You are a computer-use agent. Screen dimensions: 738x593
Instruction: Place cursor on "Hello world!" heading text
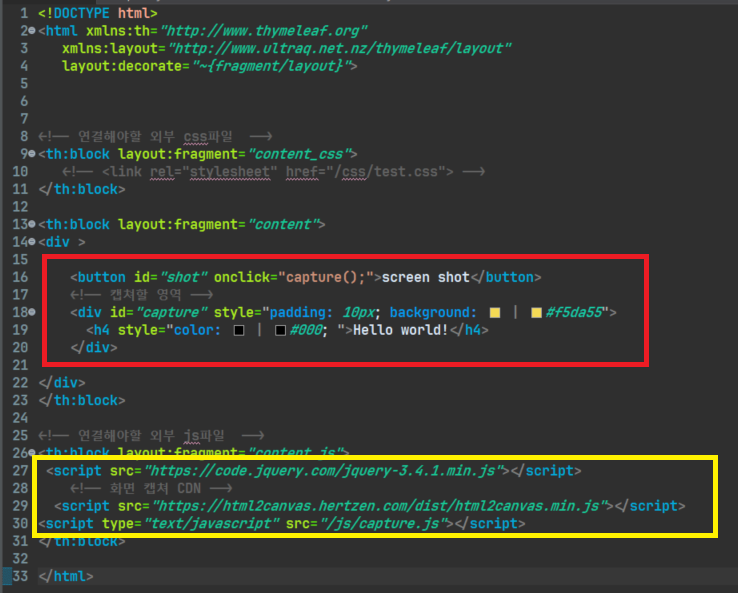(x=400, y=330)
